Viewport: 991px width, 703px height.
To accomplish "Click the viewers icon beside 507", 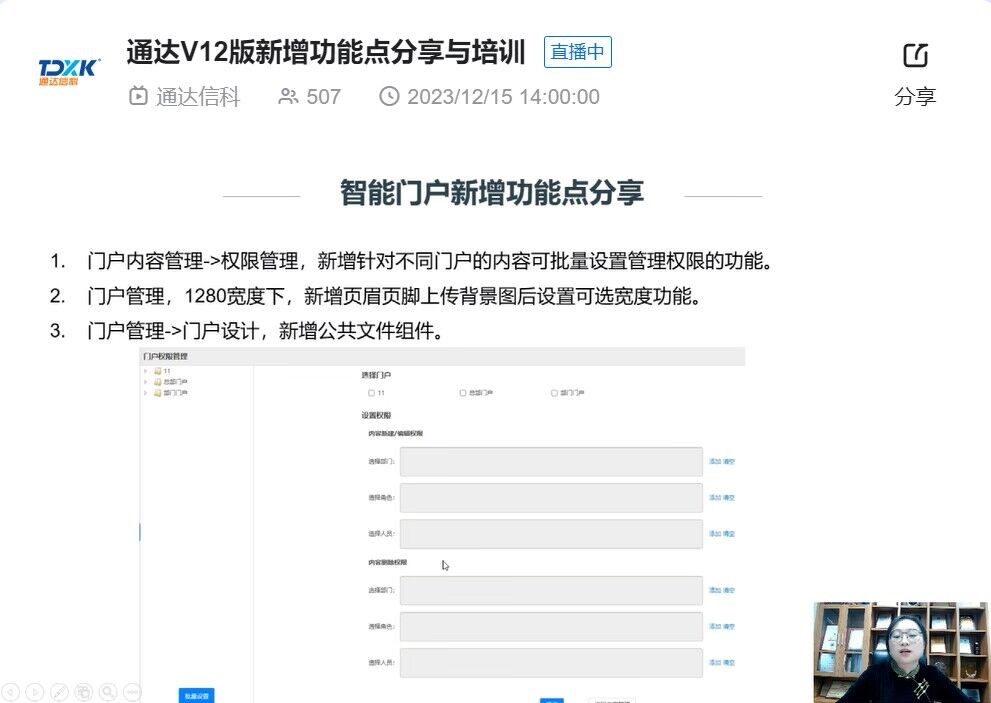I will 288,97.
